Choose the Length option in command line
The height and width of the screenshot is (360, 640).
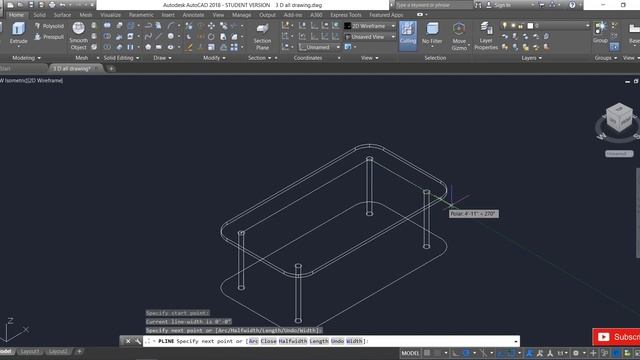point(319,341)
